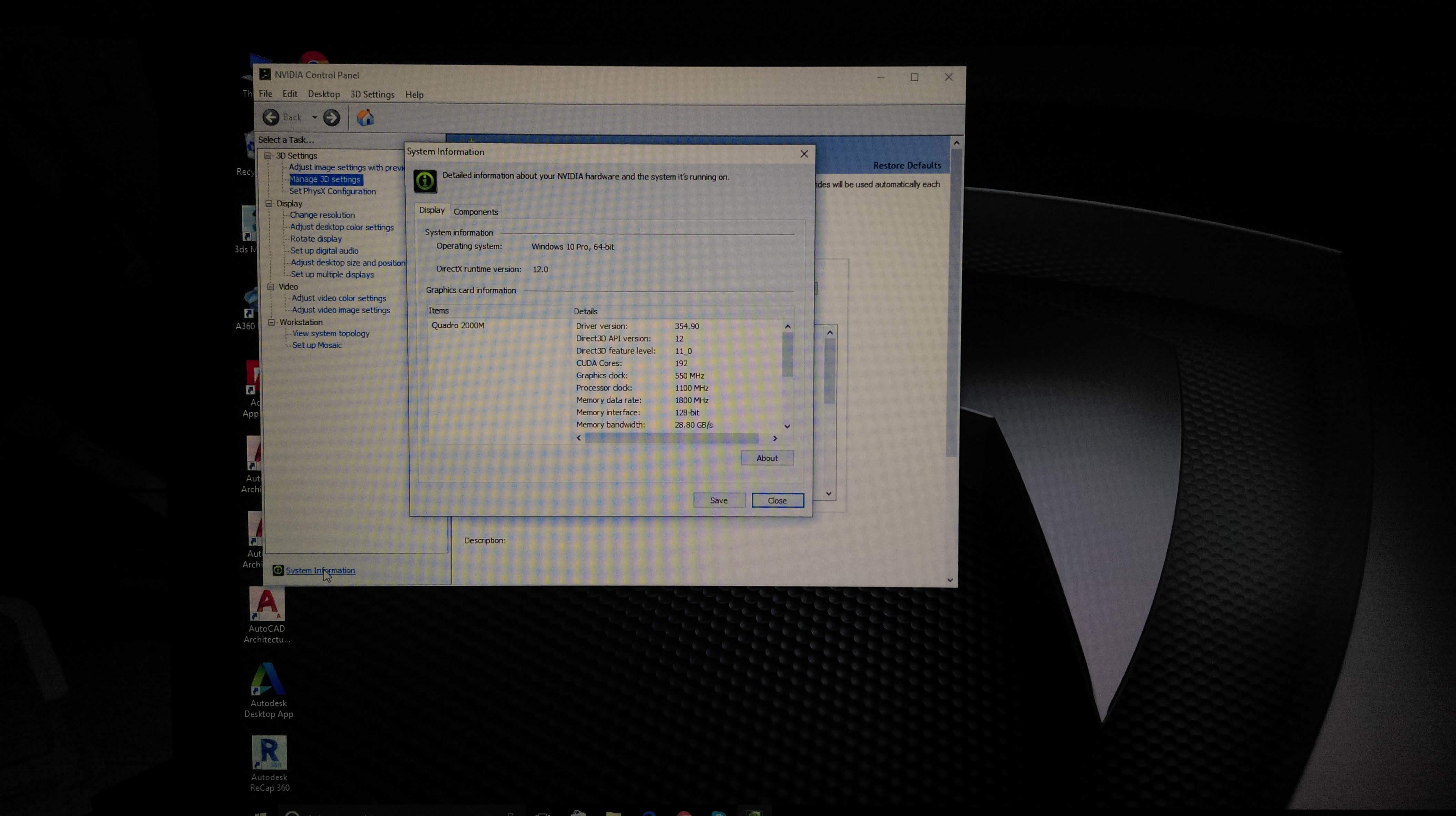This screenshot has width=1456, height=816.
Task: Collapse the Video tree node
Action: [x=271, y=286]
